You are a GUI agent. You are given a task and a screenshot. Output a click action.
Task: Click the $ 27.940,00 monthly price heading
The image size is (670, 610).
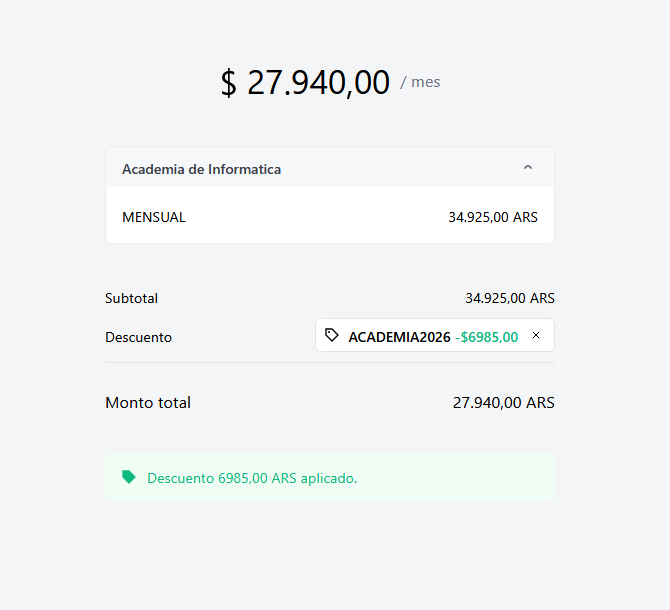click(305, 82)
